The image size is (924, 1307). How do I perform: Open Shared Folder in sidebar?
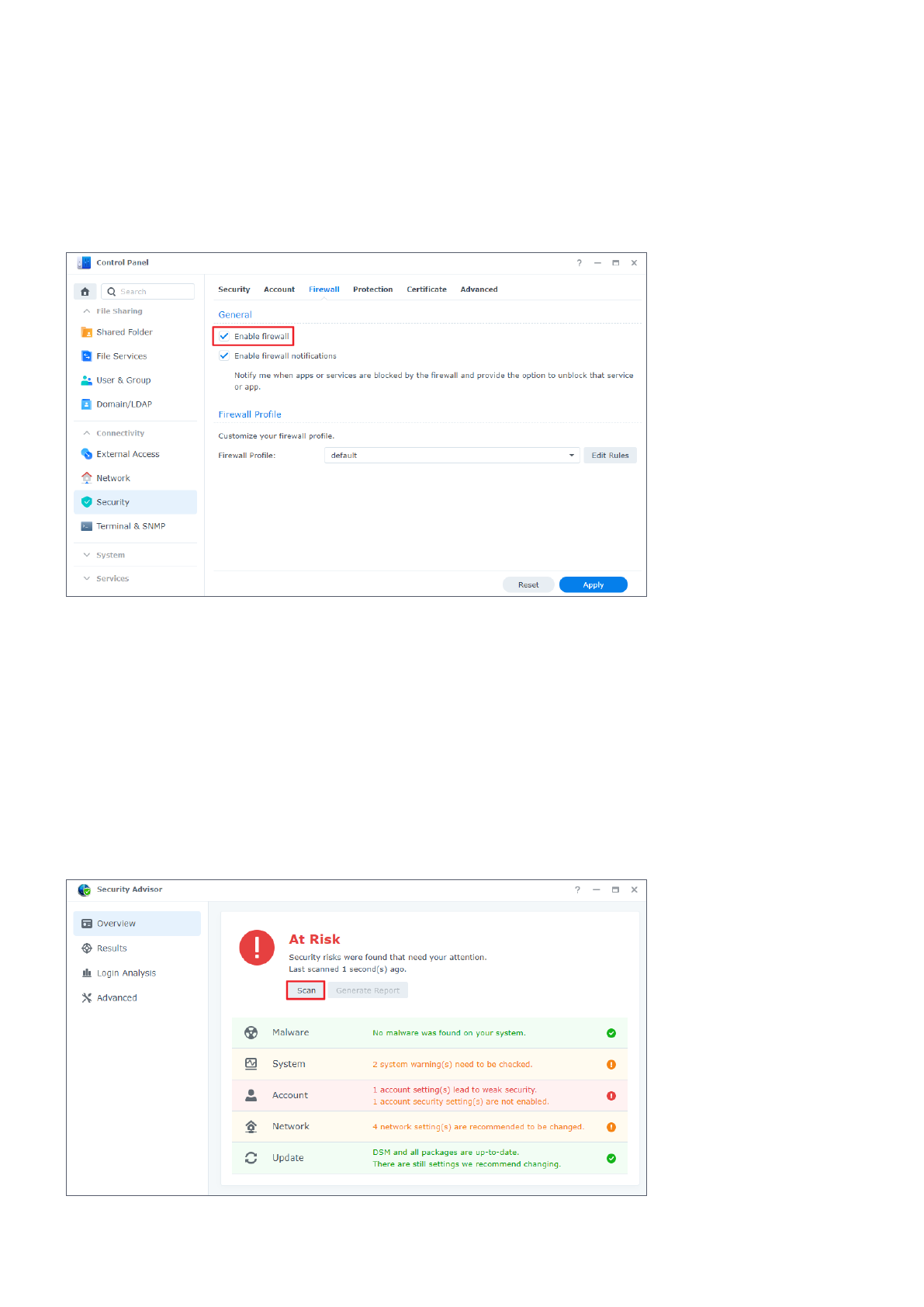(124, 332)
